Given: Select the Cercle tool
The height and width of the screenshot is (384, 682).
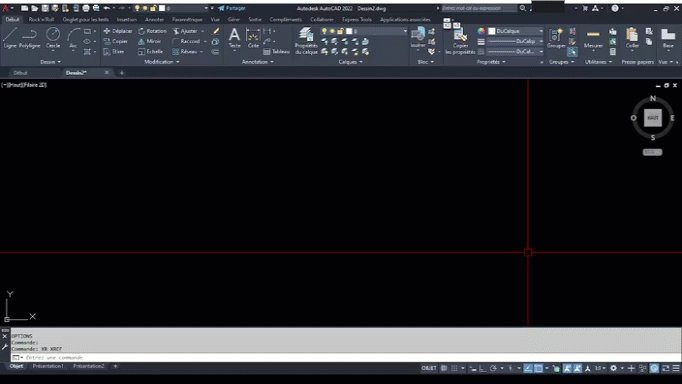Looking at the screenshot, I should 53,37.
